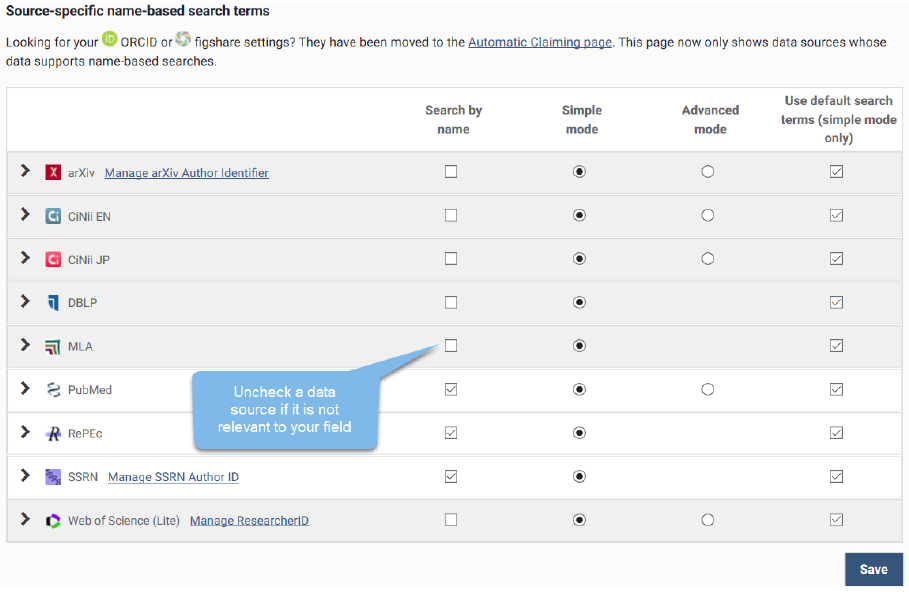909x595 pixels.
Task: Select Advanced mode for Web of Science
Action: click(708, 520)
